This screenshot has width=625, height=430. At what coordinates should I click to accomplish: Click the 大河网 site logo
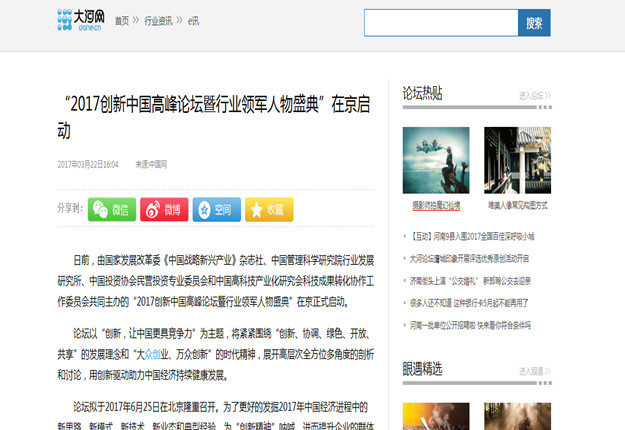(81, 20)
